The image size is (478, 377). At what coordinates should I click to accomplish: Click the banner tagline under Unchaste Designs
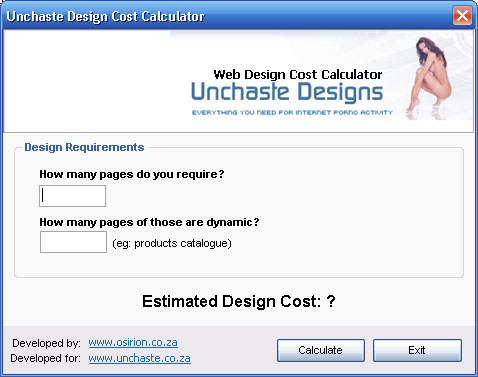[x=292, y=113]
